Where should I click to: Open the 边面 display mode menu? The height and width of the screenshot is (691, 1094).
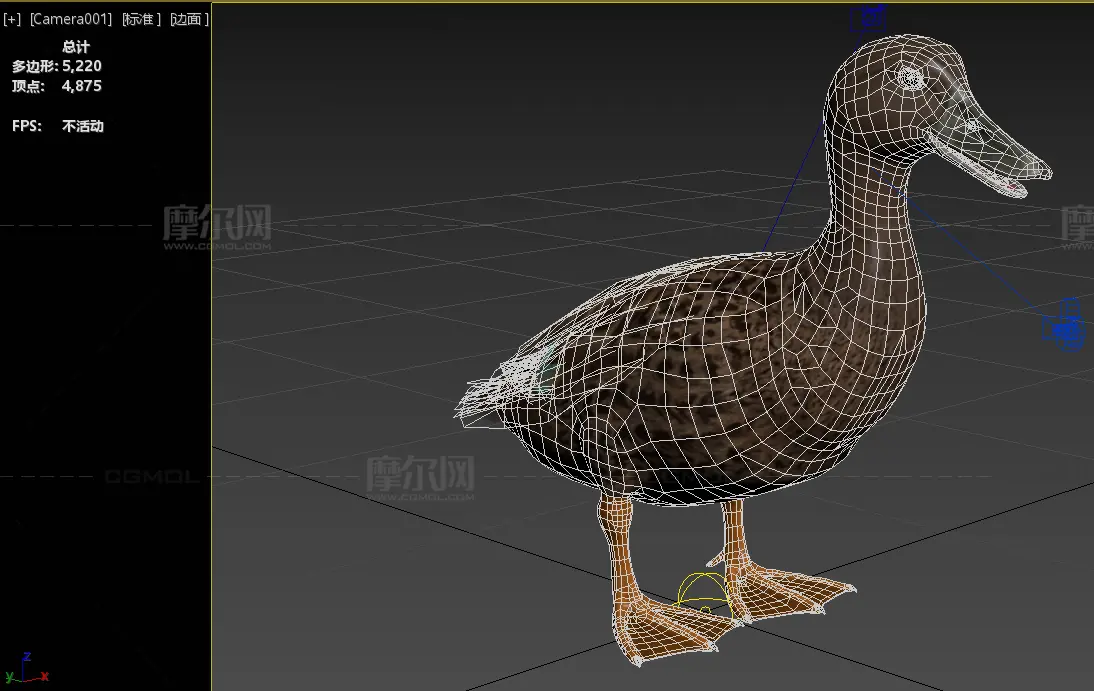point(189,19)
